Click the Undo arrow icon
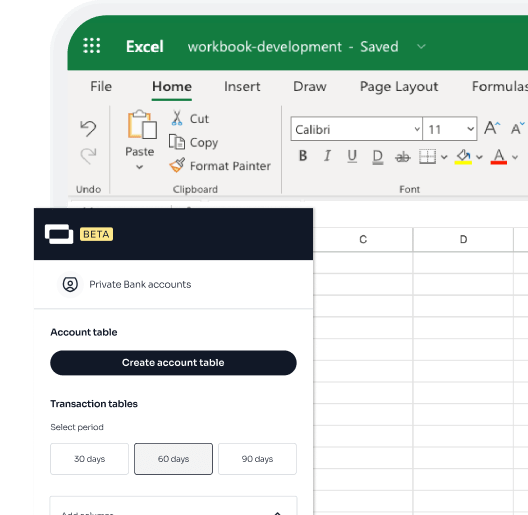The height and width of the screenshot is (515, 528). [88, 128]
